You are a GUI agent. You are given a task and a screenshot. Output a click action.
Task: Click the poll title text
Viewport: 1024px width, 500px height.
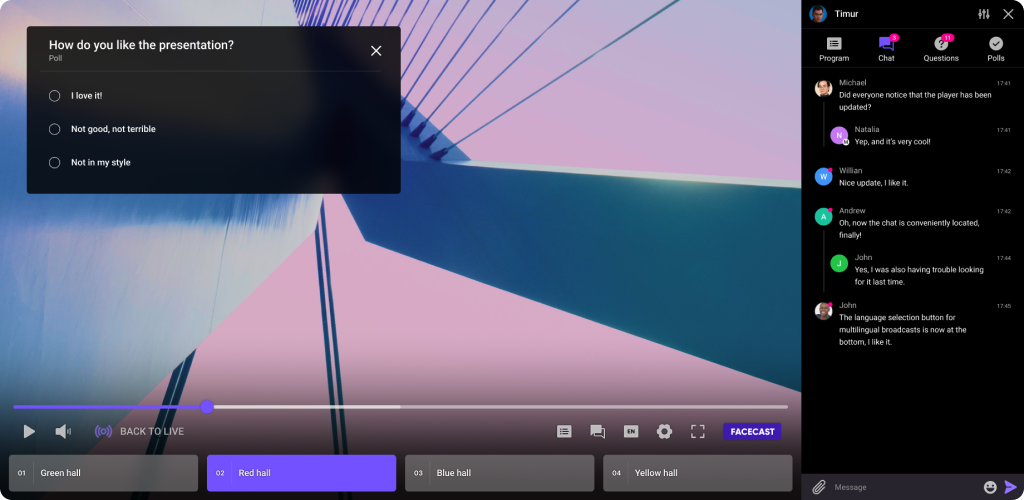141,45
